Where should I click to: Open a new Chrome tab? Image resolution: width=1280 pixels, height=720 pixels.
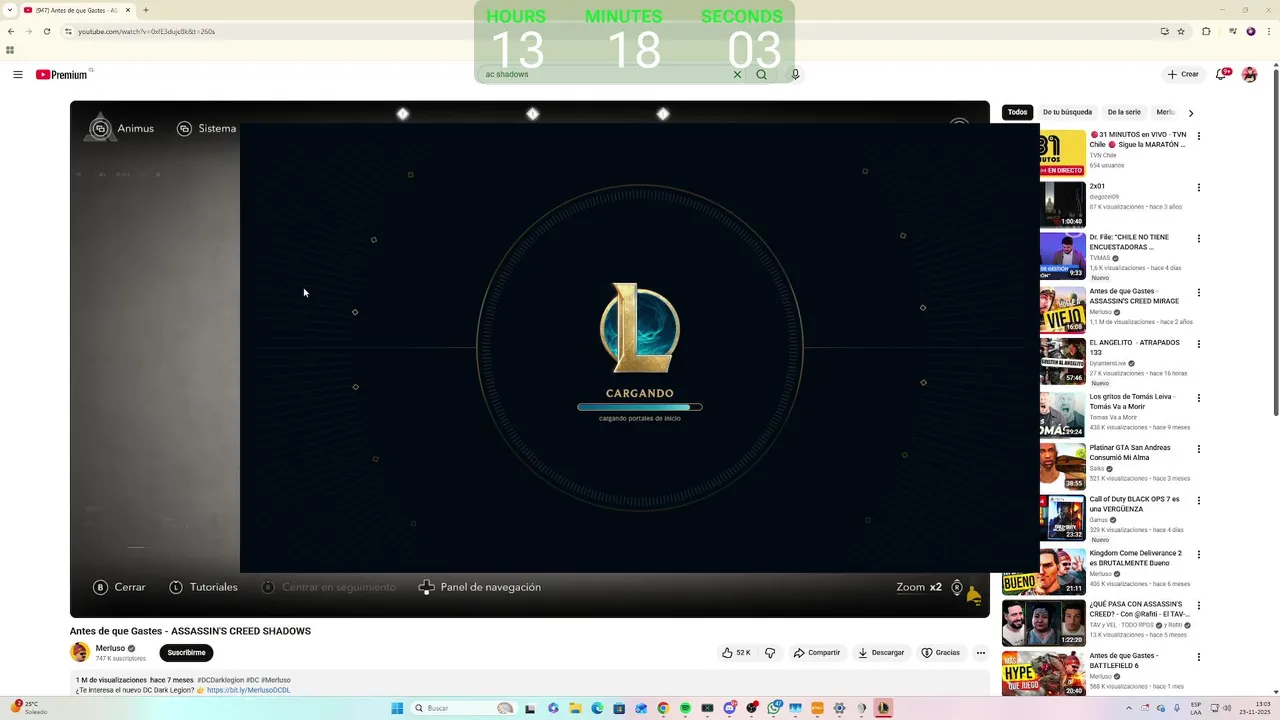click(146, 10)
